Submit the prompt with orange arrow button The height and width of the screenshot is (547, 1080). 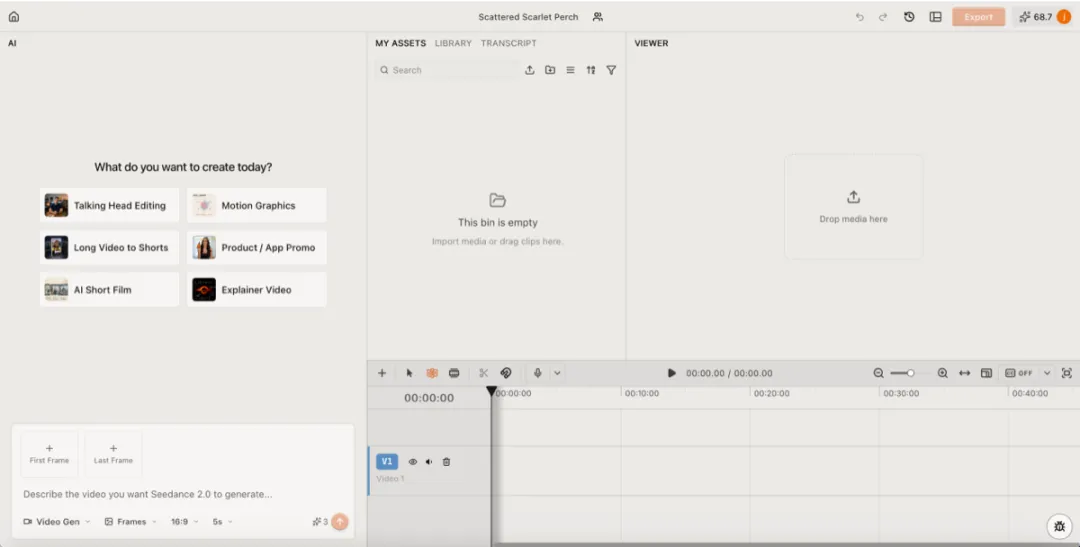point(340,522)
